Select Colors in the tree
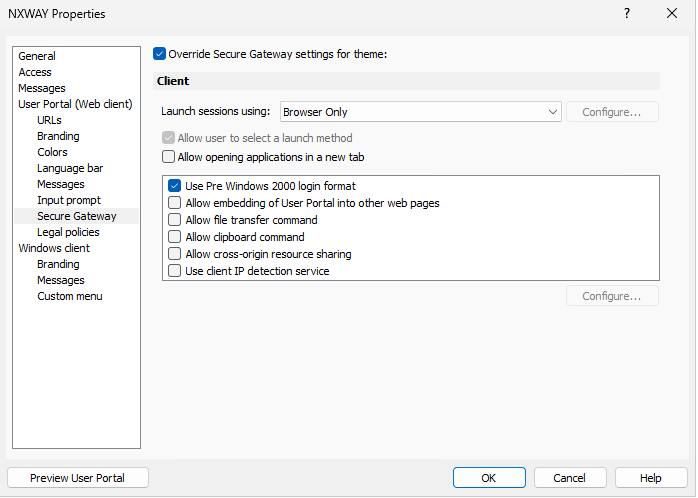Image resolution: width=698 pixels, height=498 pixels. point(53,152)
